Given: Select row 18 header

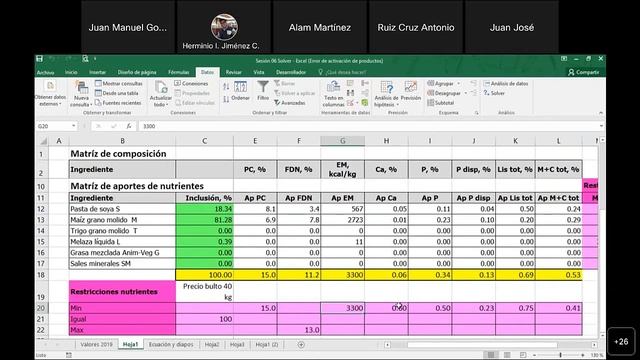Looking at the screenshot, I should point(41,275).
